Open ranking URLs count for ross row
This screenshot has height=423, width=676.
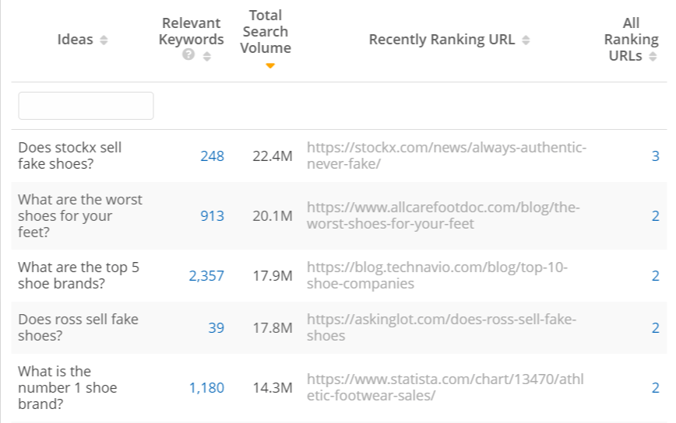coord(655,328)
